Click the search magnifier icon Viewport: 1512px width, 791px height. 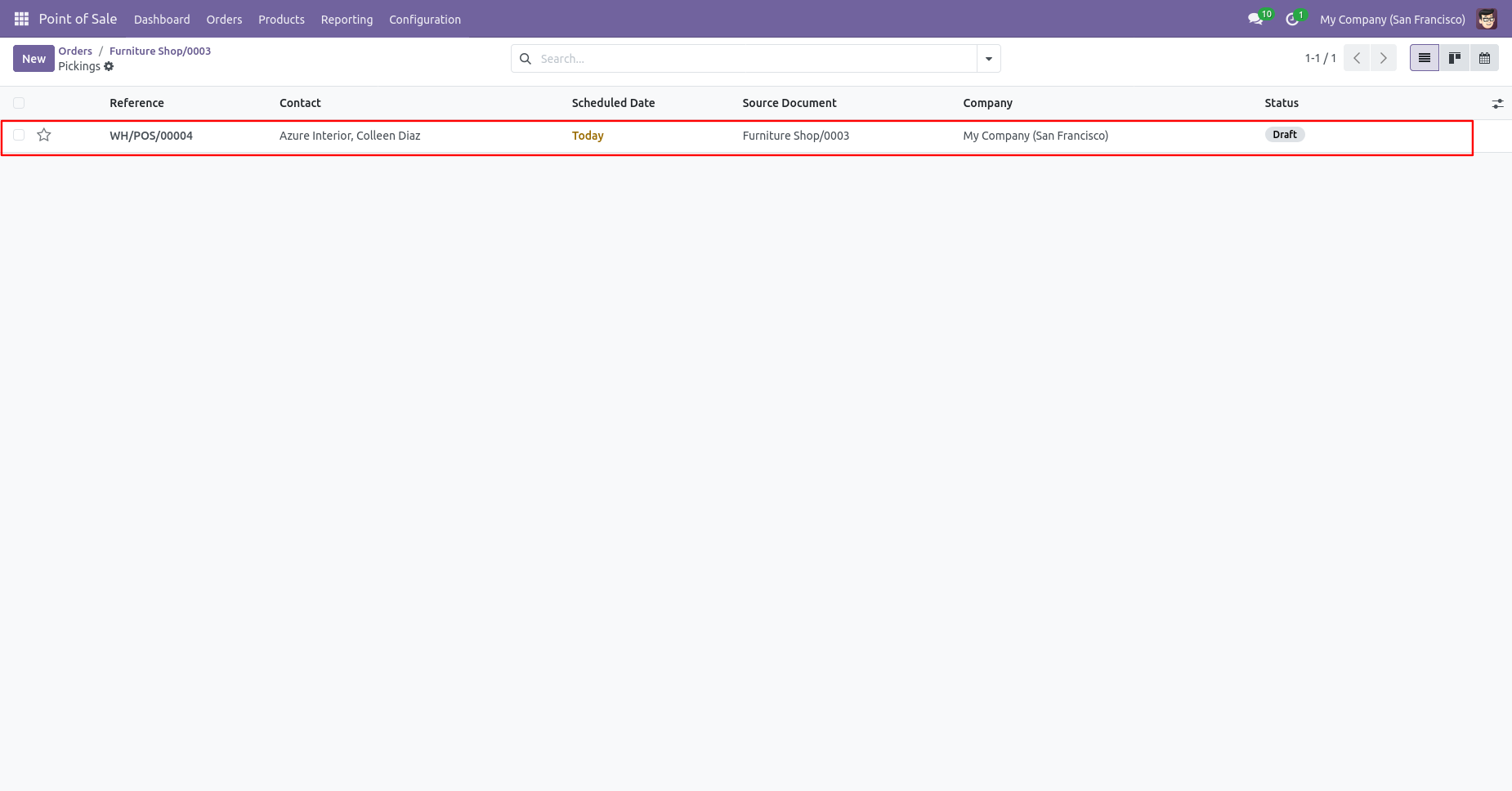tap(526, 59)
